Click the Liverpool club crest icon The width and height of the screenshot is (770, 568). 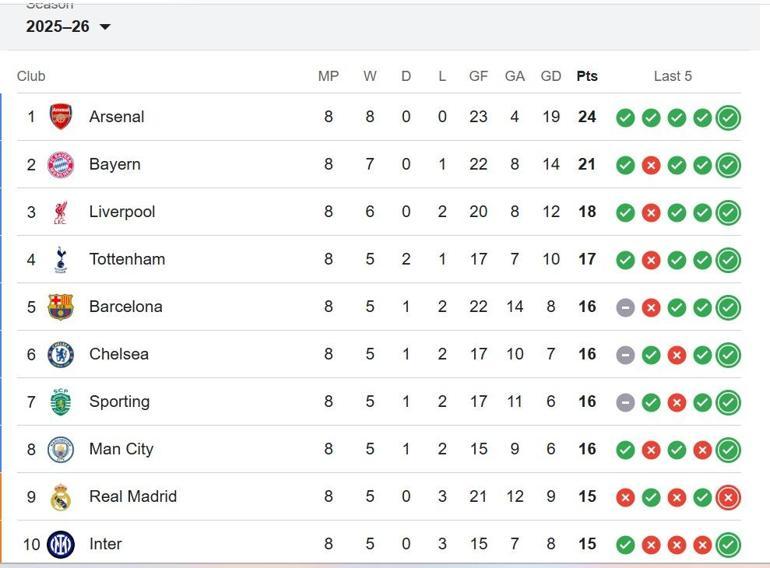pos(61,212)
